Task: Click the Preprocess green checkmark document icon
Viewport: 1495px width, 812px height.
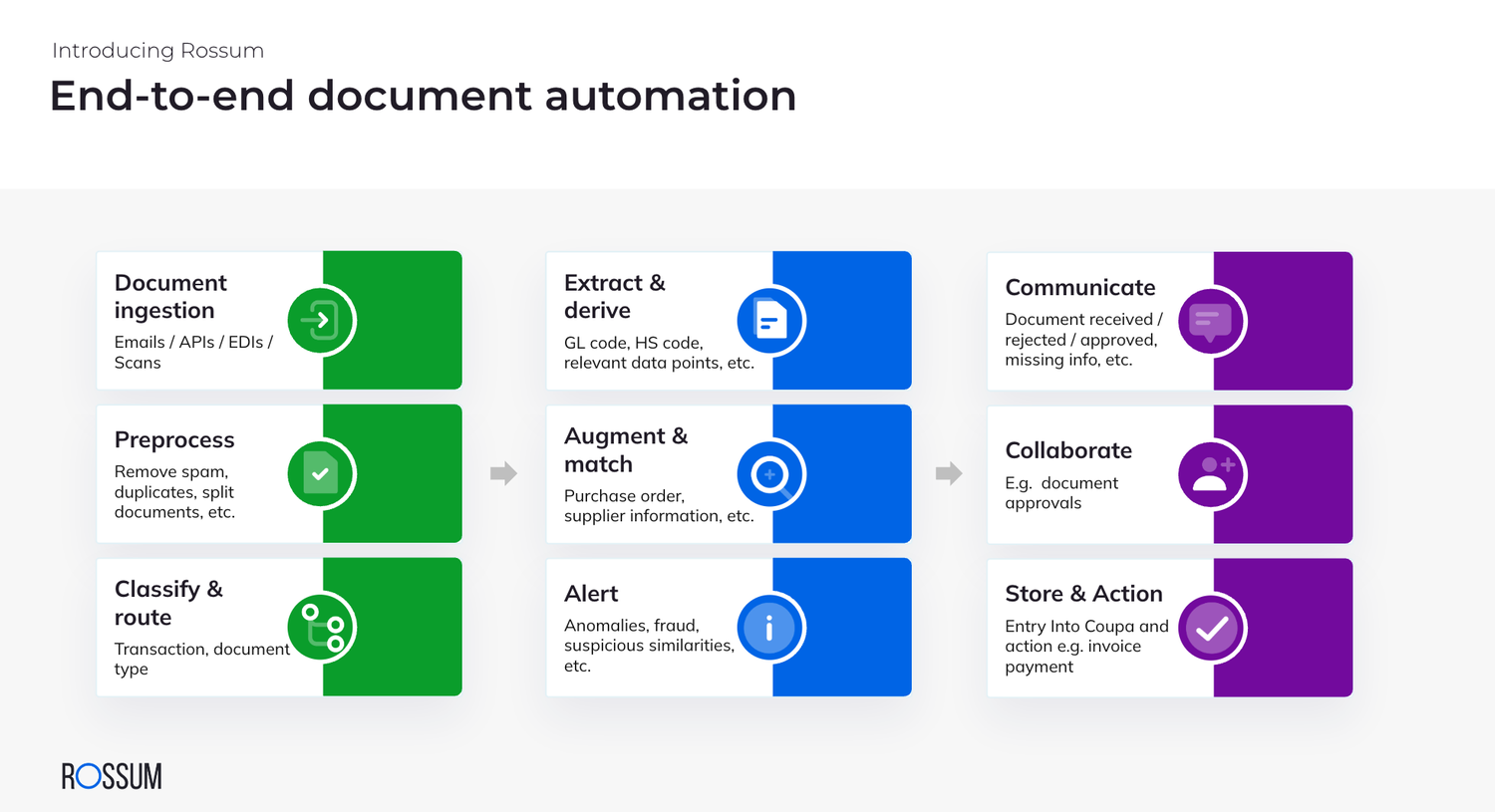Action: coord(321,474)
